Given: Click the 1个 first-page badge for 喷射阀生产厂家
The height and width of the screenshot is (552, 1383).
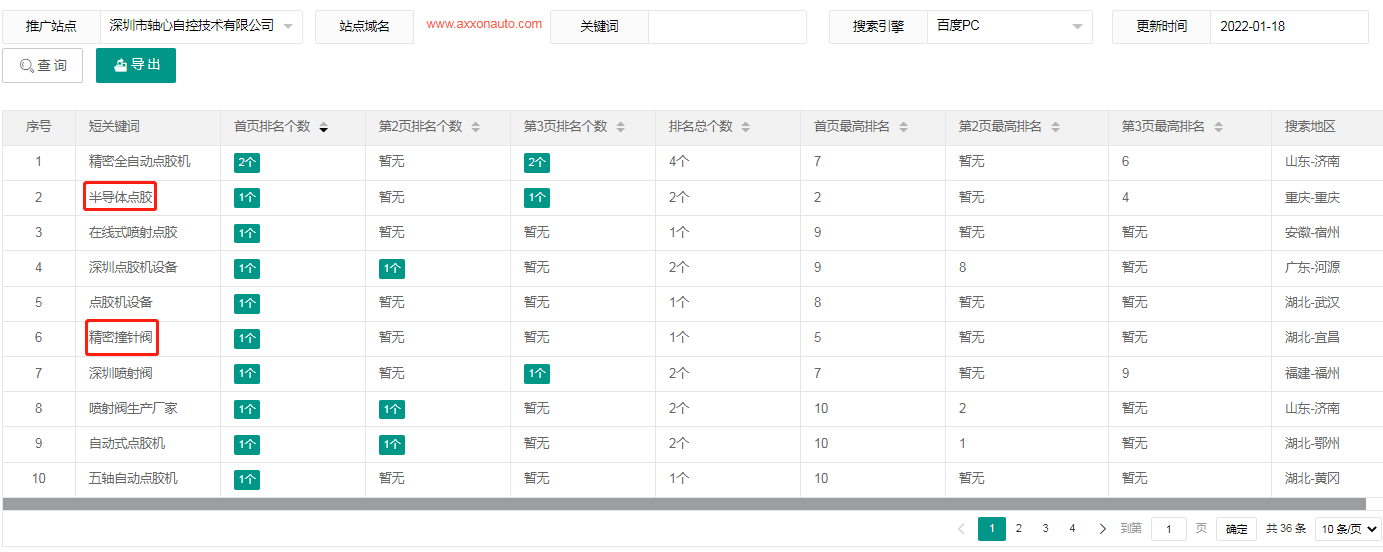Looking at the screenshot, I should (x=247, y=409).
